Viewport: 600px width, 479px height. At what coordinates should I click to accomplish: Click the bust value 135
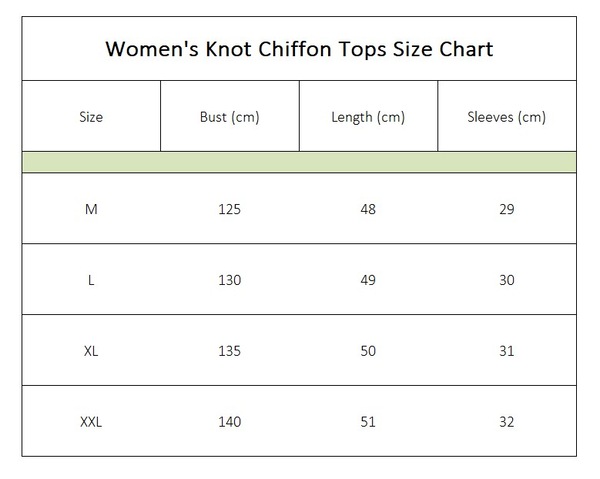pos(230,351)
